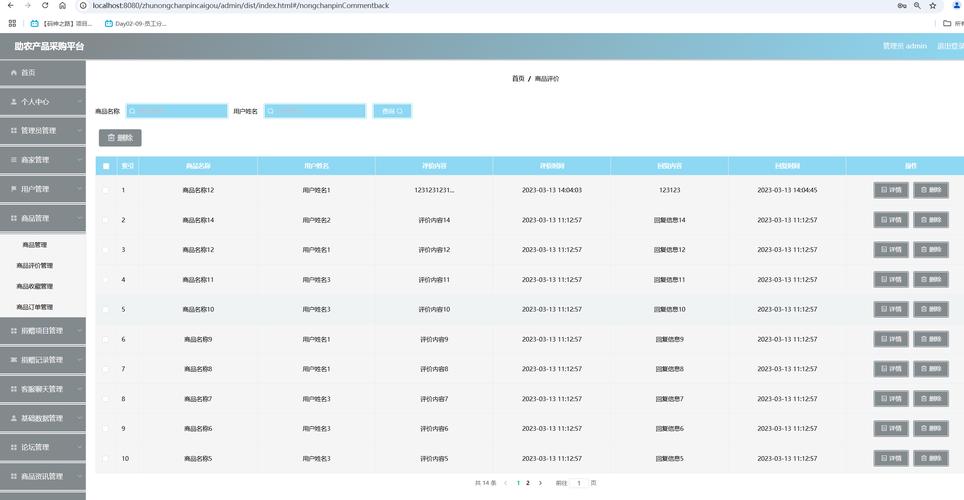
Task: Open the bookmarks bar apps grid icon
Action: [11, 23]
